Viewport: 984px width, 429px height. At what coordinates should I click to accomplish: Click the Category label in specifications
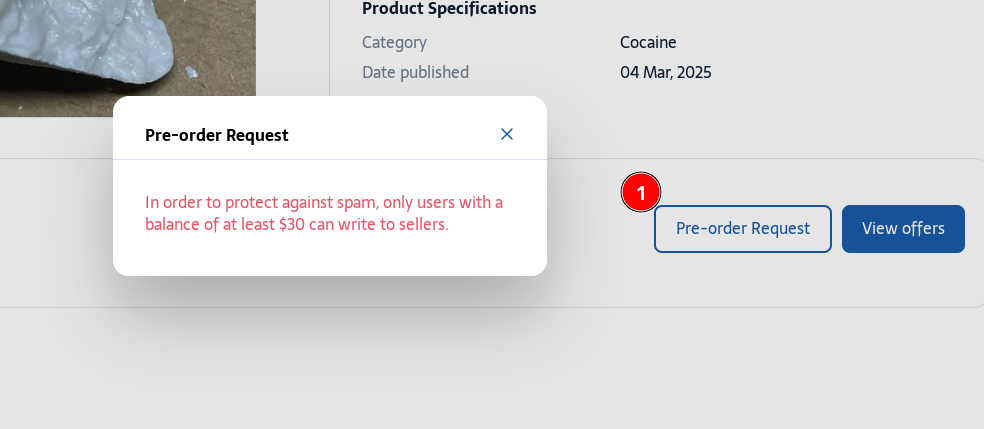[x=394, y=43]
